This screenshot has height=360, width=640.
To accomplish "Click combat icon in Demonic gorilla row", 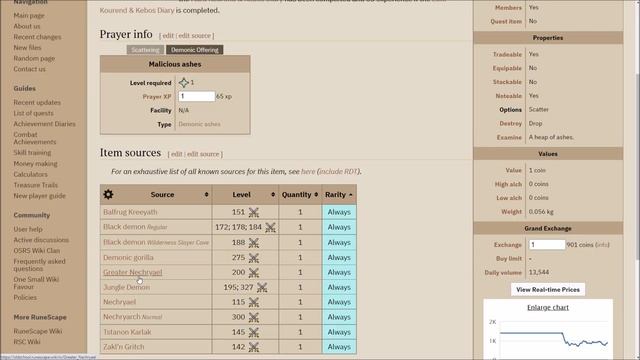I will (x=254, y=258).
